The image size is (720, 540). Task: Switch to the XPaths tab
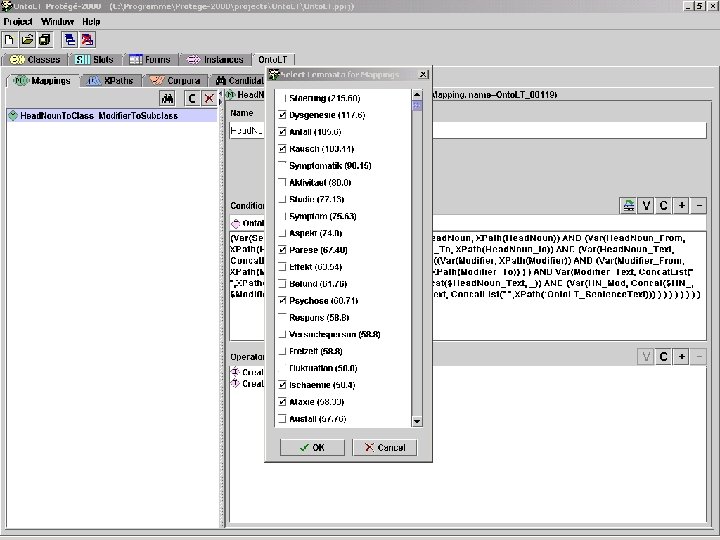[x=110, y=81]
